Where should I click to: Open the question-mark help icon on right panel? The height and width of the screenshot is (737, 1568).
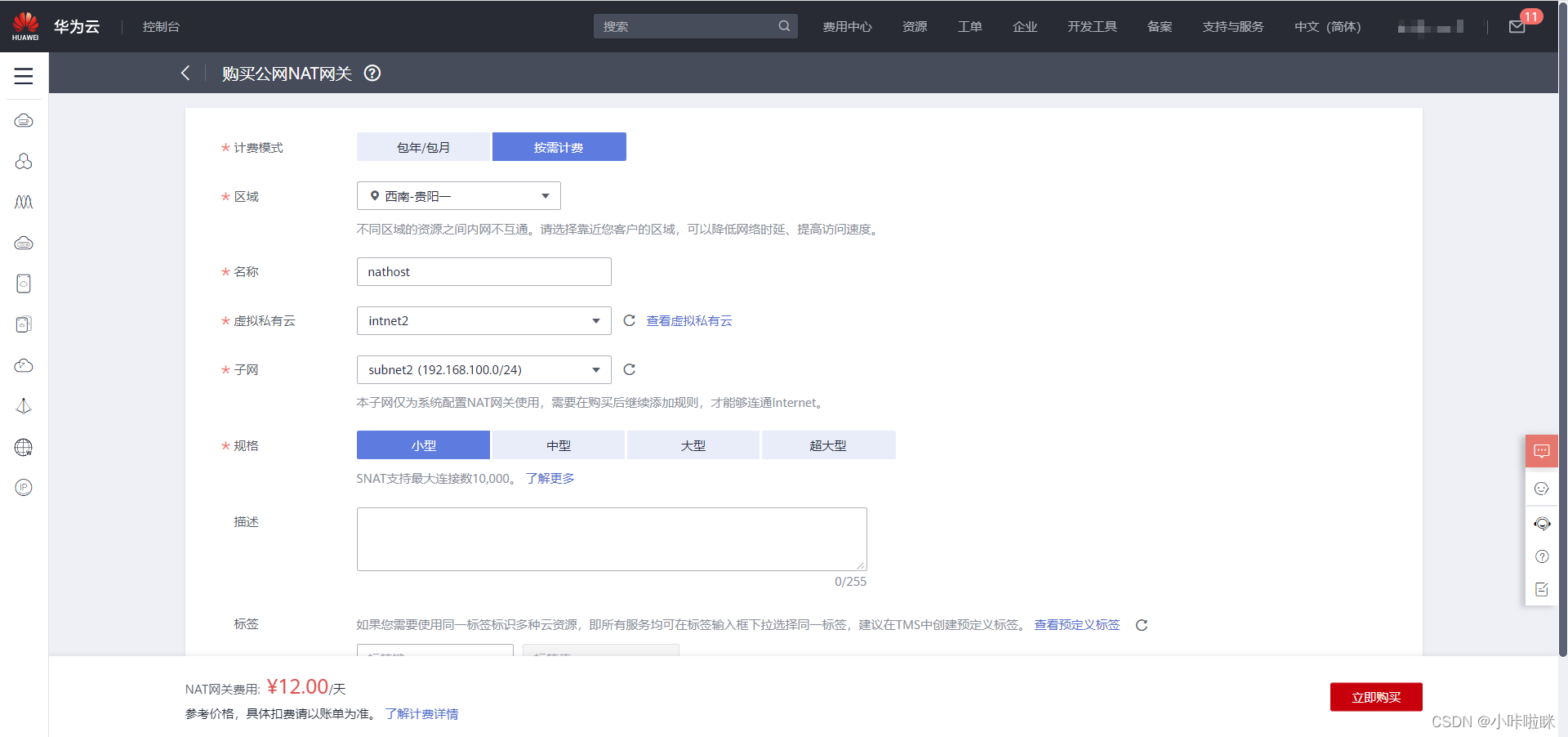coord(1542,556)
